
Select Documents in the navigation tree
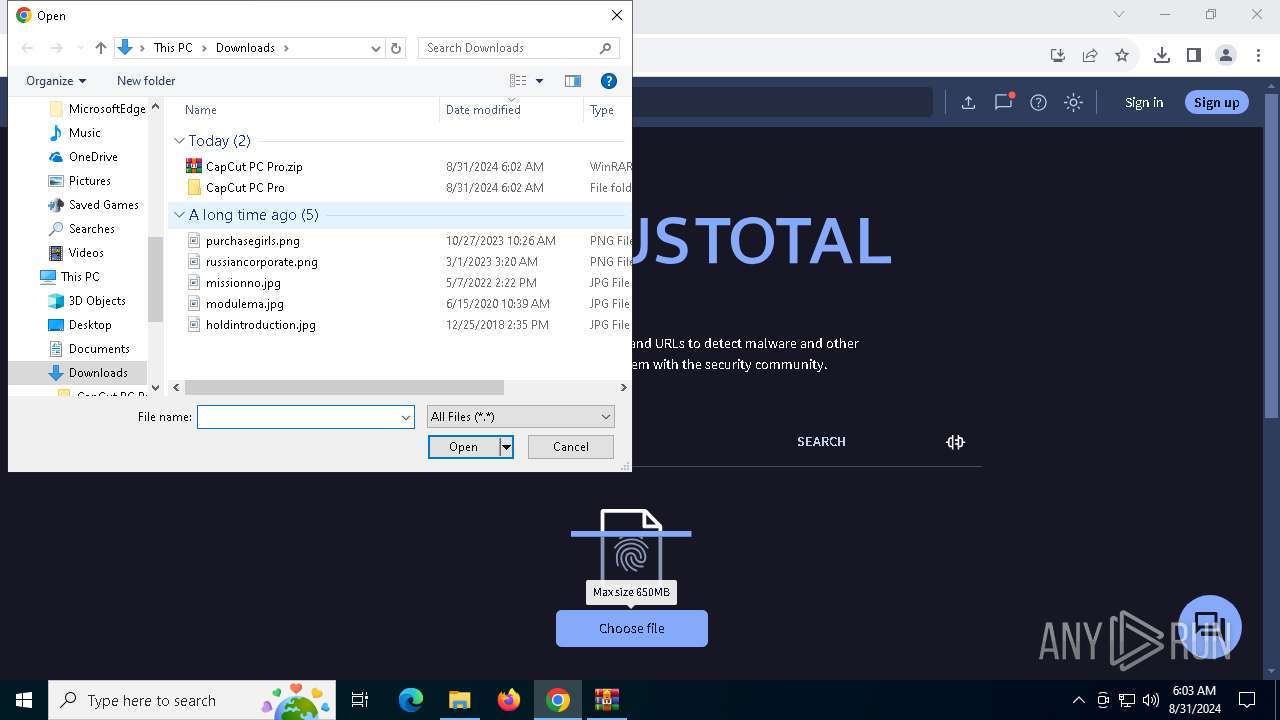click(x=99, y=349)
